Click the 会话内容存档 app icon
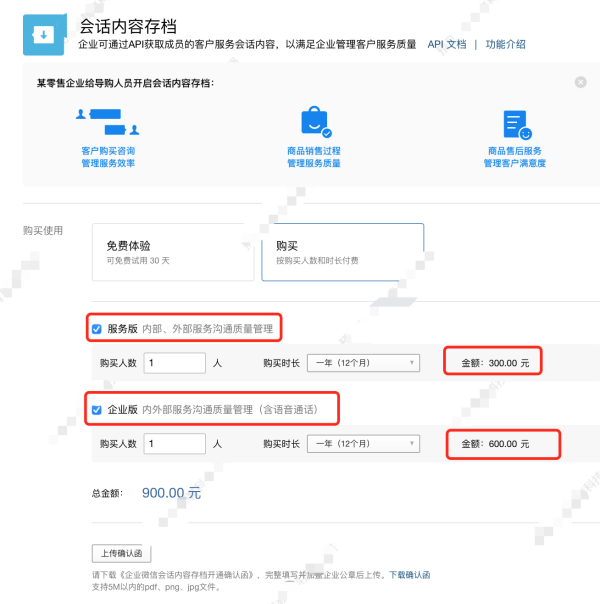Image resolution: width=600 pixels, height=604 pixels. [43, 33]
